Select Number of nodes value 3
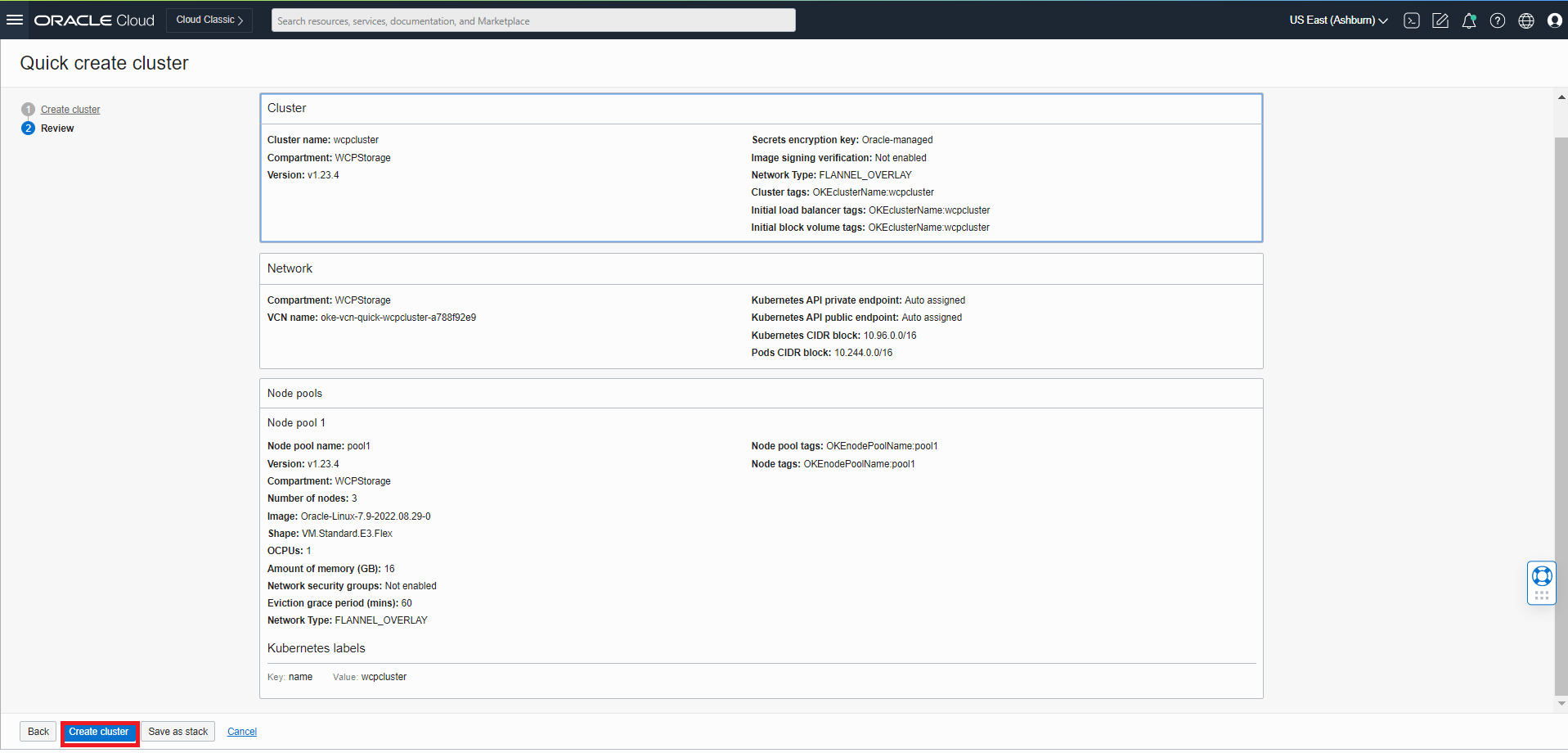Image resolution: width=1568 pixels, height=753 pixels. (x=354, y=498)
